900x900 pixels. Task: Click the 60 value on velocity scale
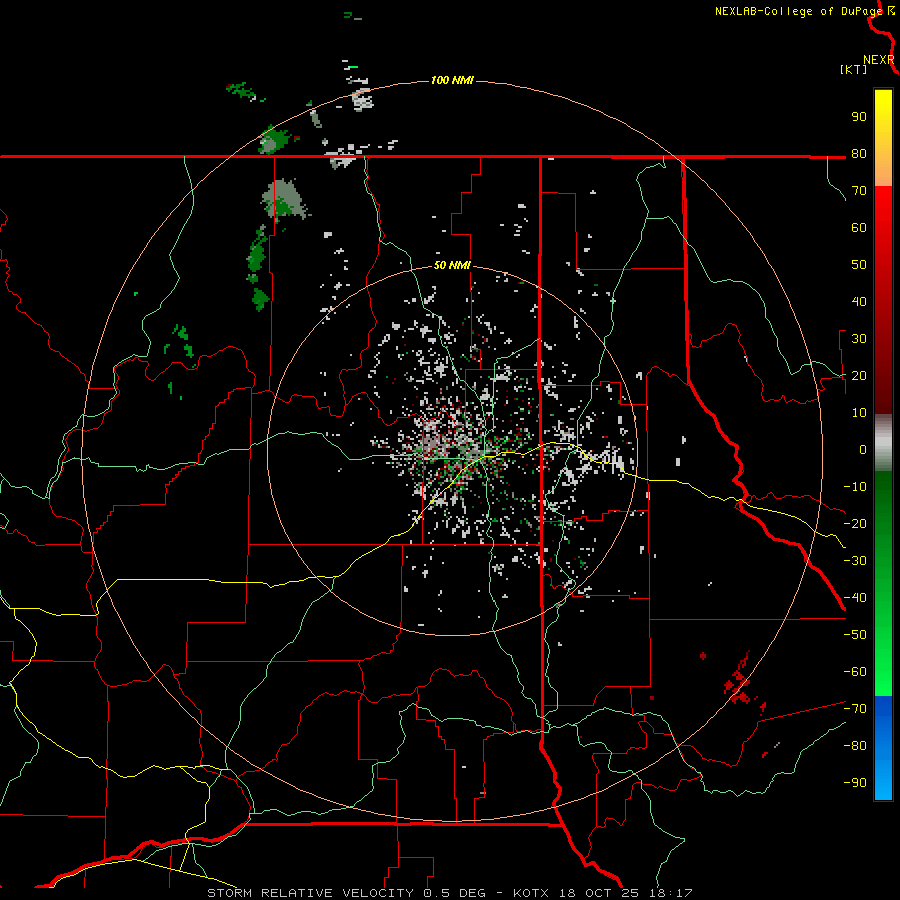tap(859, 228)
